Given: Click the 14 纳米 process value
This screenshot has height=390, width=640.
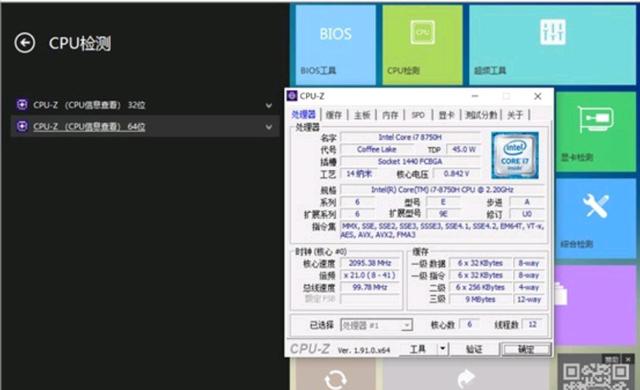Looking at the screenshot, I should point(359,174).
